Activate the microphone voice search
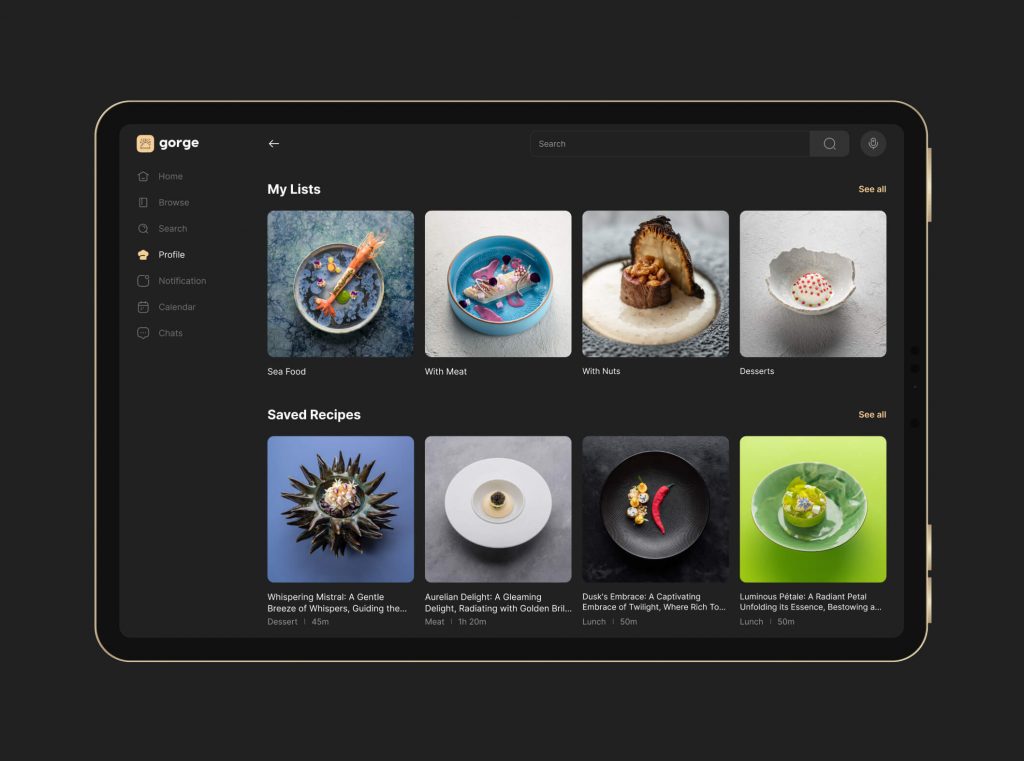Image resolution: width=1024 pixels, height=761 pixels. click(x=873, y=144)
